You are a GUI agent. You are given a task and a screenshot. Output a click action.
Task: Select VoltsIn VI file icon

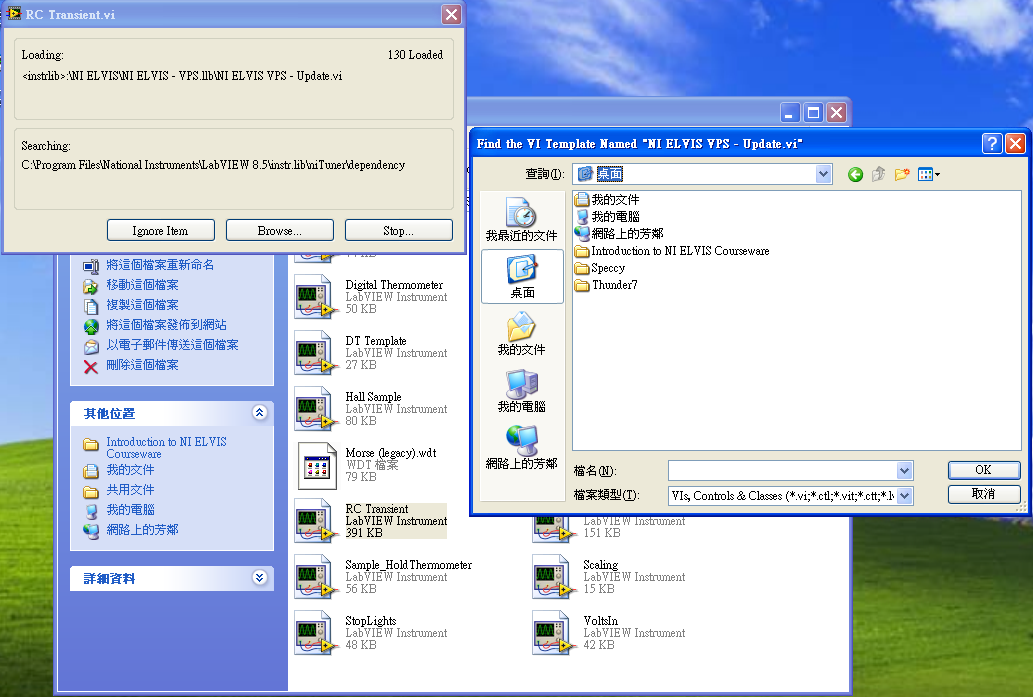552,632
